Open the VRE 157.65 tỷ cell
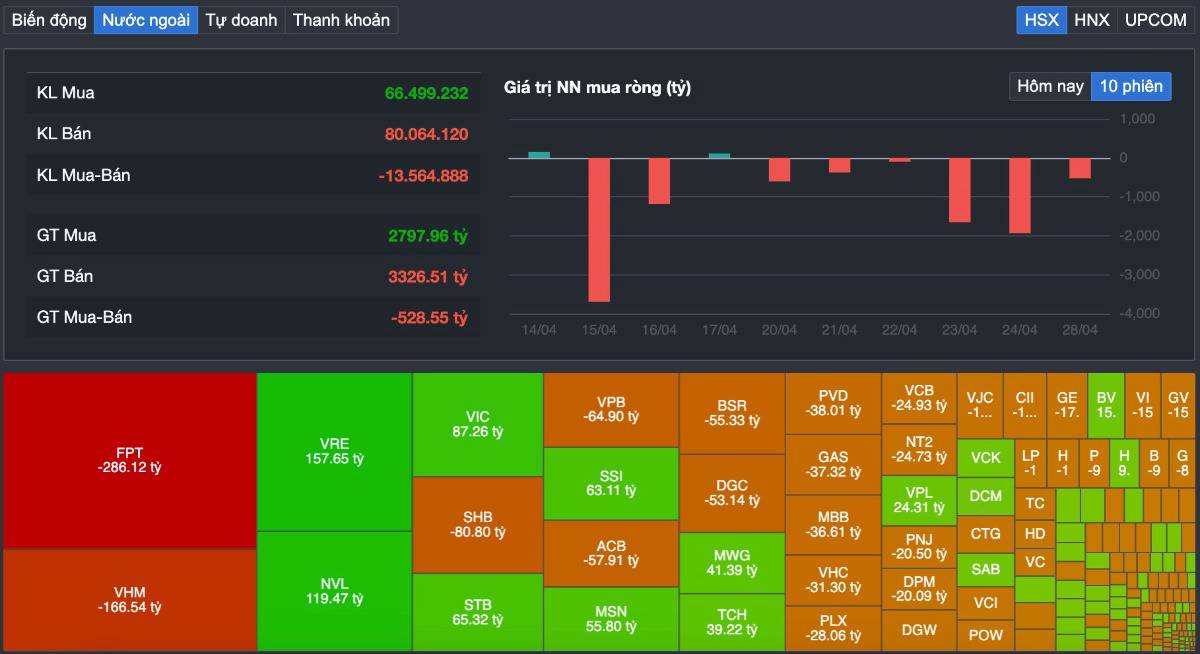Viewport: 1200px width, 654px height. [334, 451]
